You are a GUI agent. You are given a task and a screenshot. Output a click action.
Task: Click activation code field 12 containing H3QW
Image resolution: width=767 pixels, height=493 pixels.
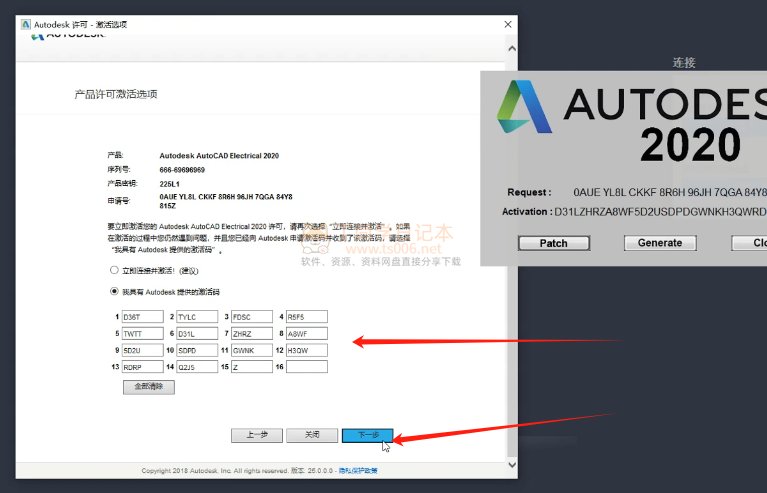(307, 350)
